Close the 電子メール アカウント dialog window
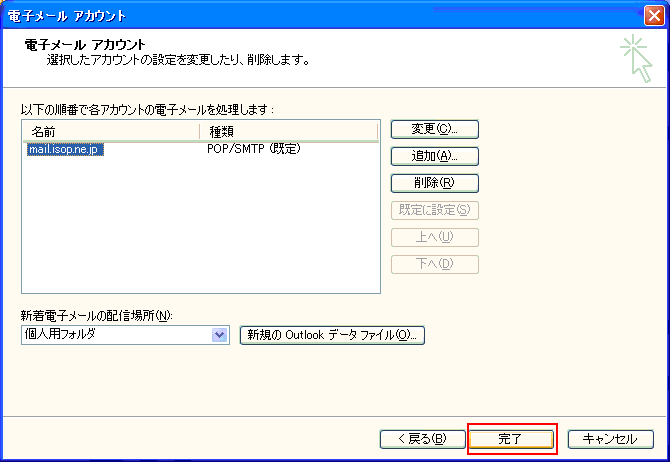This screenshot has height=462, width=670. 654,16
